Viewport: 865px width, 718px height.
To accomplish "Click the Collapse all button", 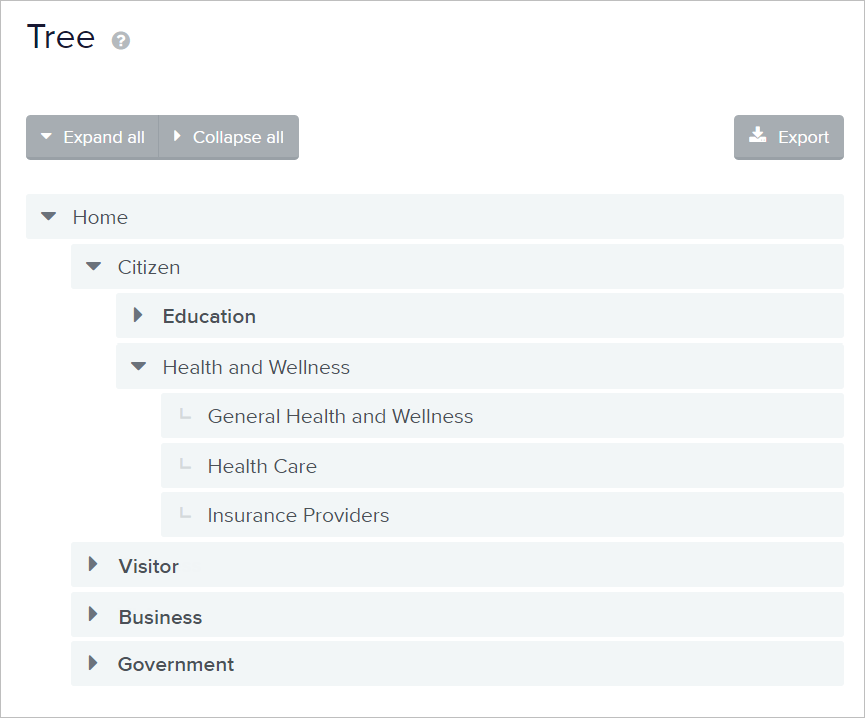I will (x=229, y=137).
